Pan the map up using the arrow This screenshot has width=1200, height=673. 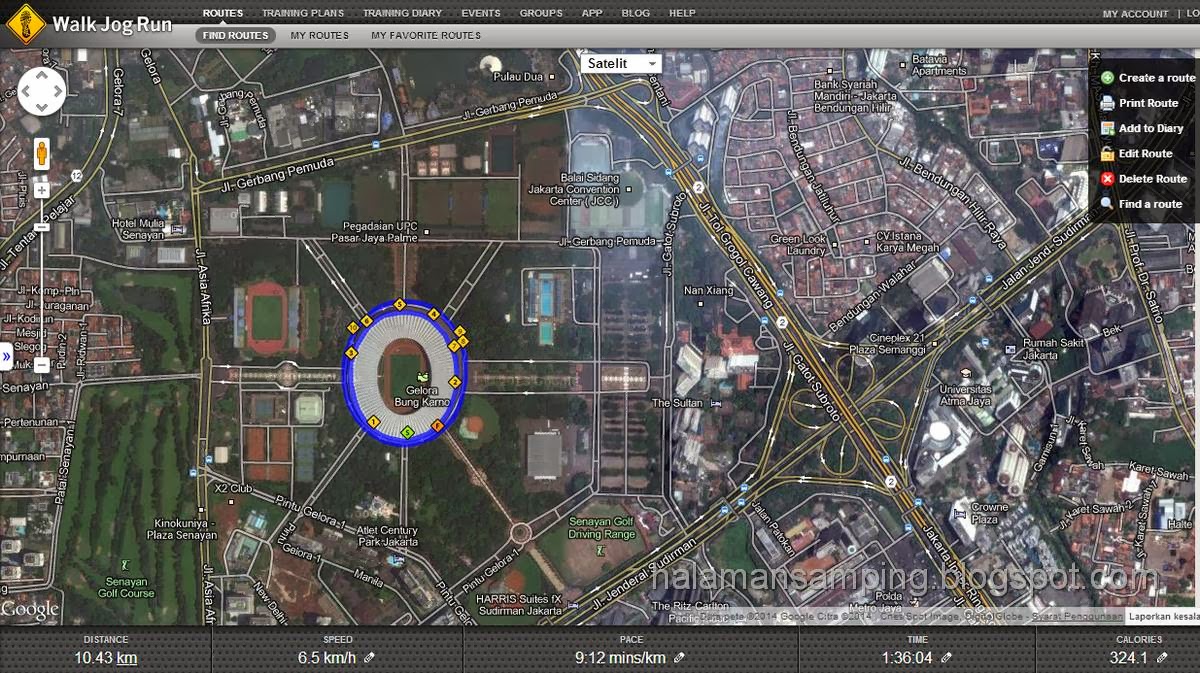(41, 76)
